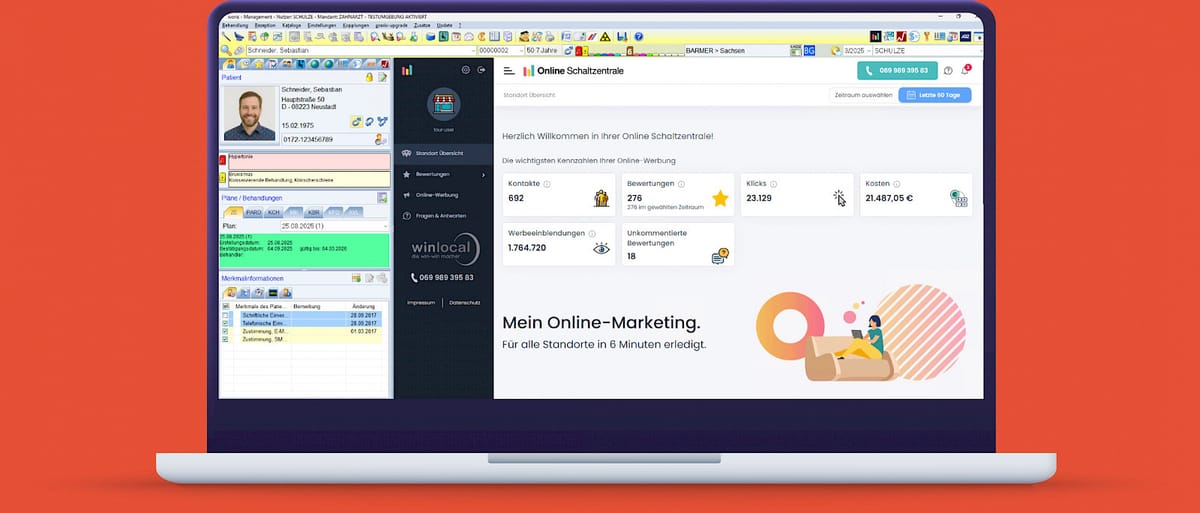The width and height of the screenshot is (1200, 513).
Task: Click the black bar chart icon in top-right toolbar
Action: 875,36
